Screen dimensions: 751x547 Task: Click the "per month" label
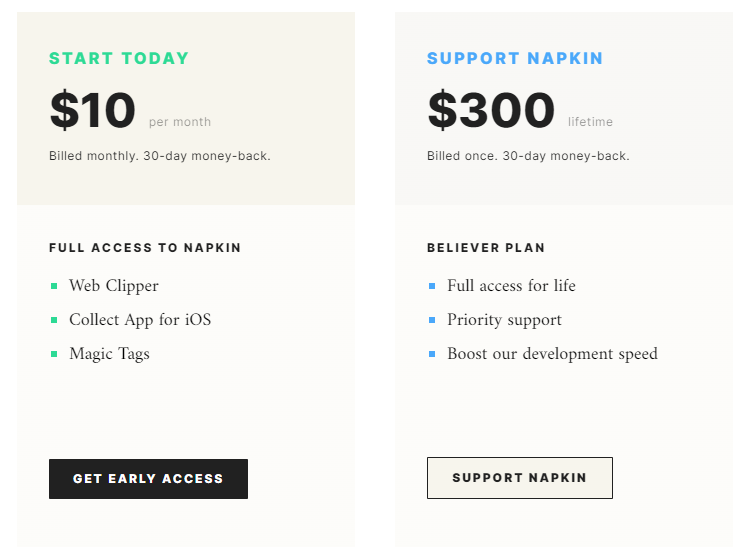click(x=180, y=122)
